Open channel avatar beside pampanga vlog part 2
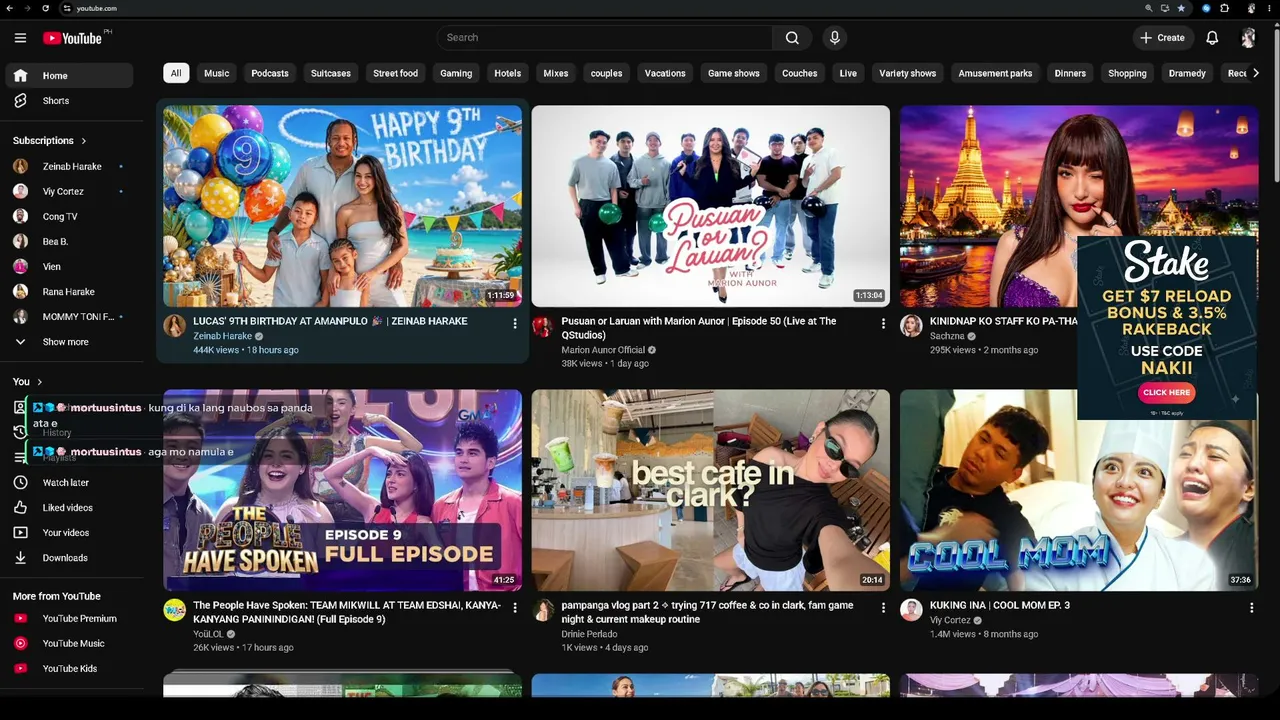The height and width of the screenshot is (720, 1280). [543, 610]
